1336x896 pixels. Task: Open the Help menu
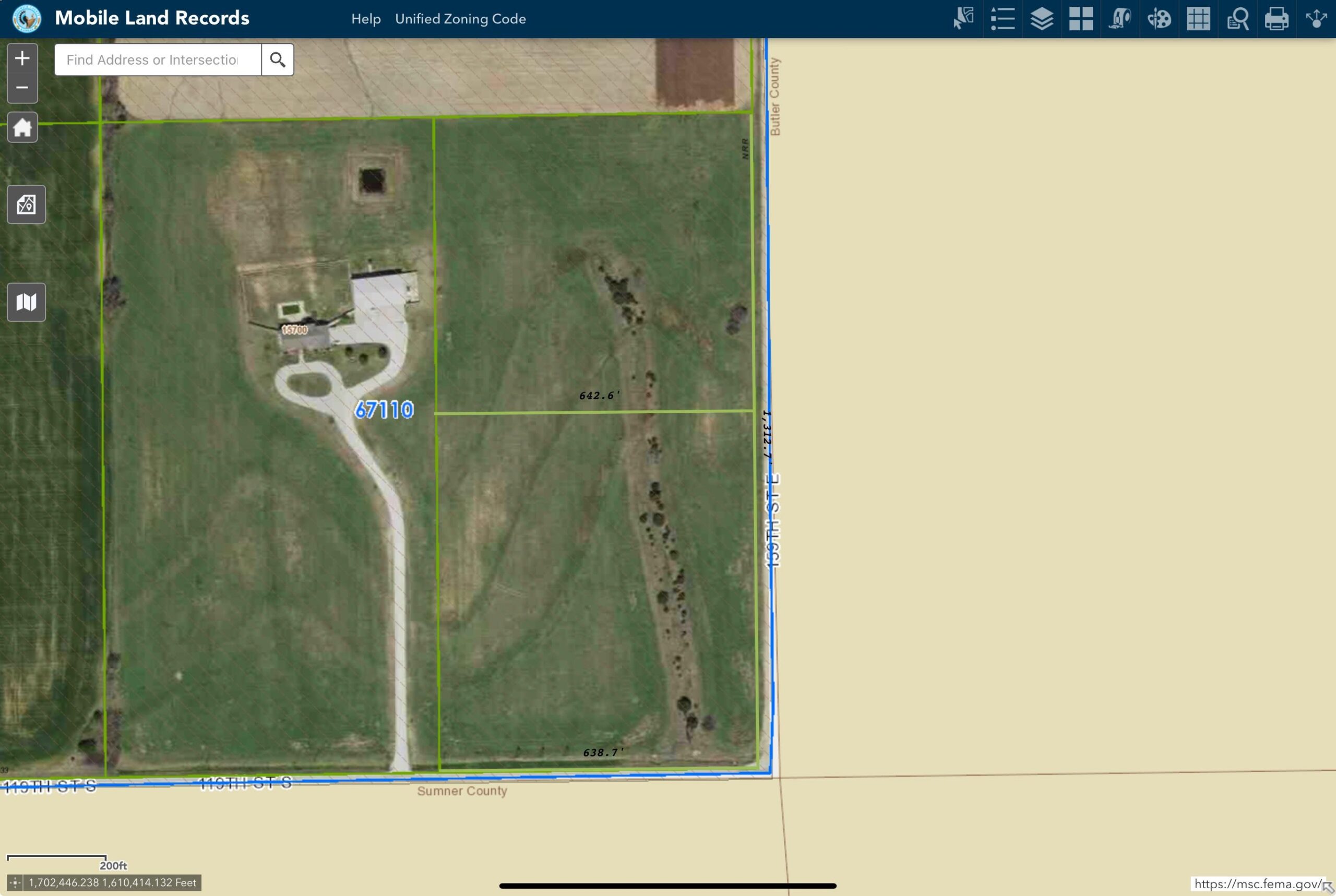[x=366, y=19]
